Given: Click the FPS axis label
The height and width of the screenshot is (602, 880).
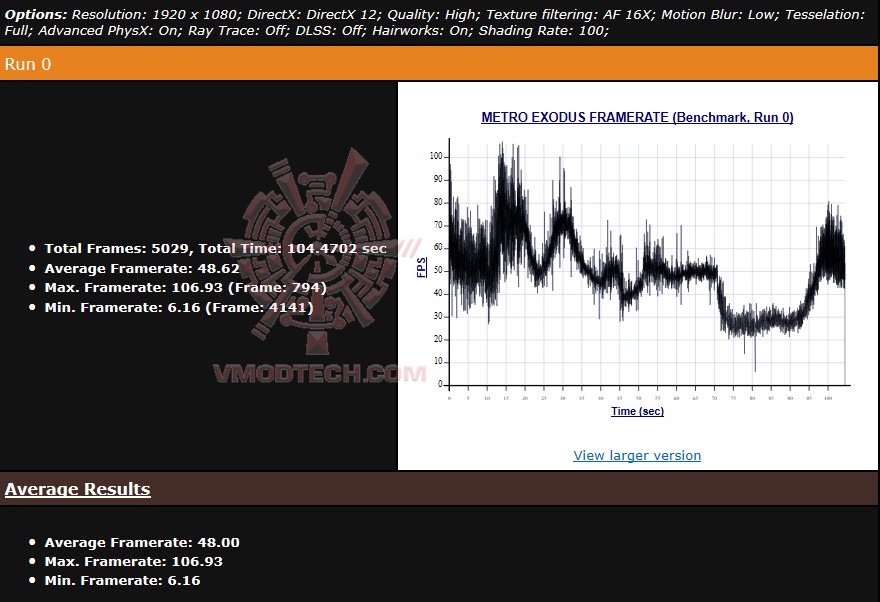Looking at the screenshot, I should coord(421,267).
